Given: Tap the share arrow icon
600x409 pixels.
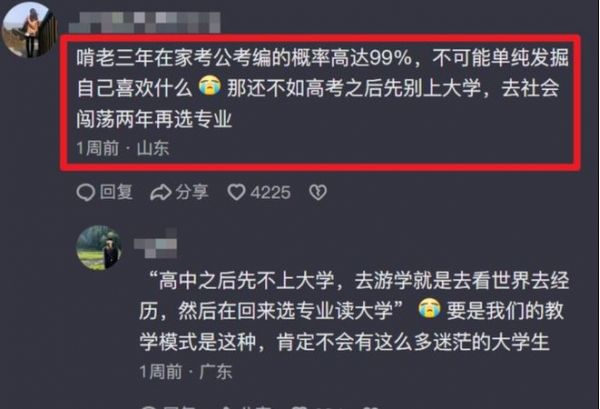Looking at the screenshot, I should tap(160, 192).
